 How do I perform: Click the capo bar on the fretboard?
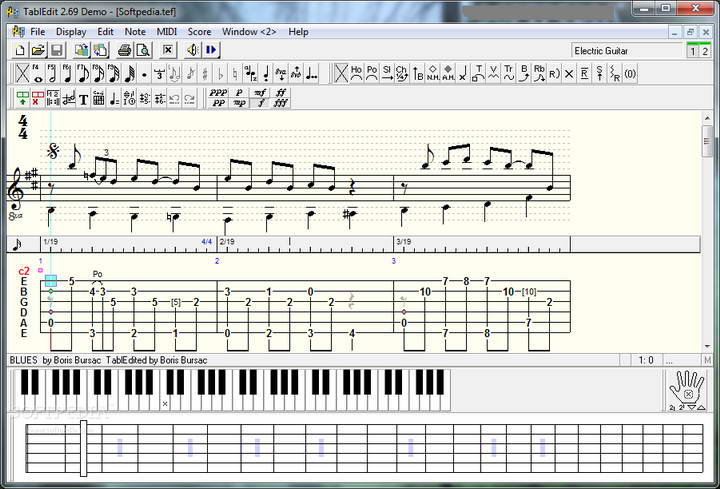click(x=84, y=449)
